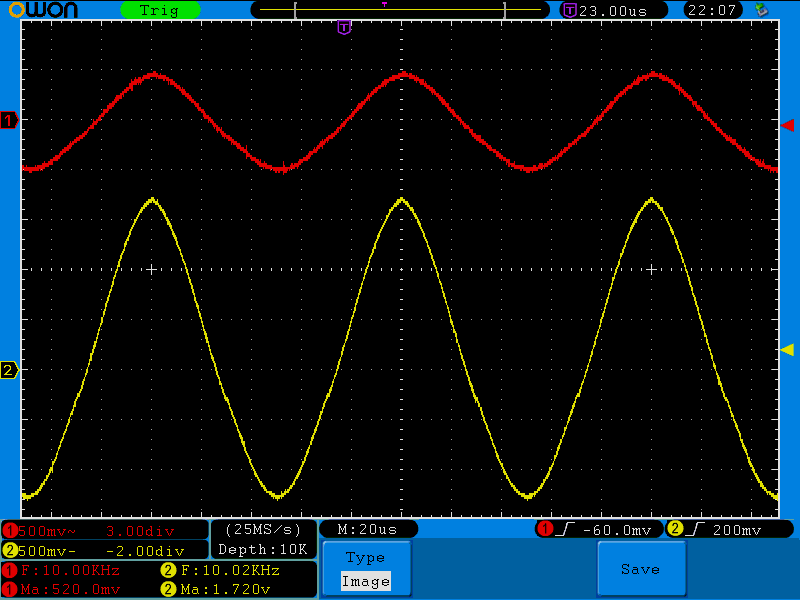Click channel 2 Ma:1.720v measurement
Viewport: 800px width, 600px height.
tap(225, 589)
